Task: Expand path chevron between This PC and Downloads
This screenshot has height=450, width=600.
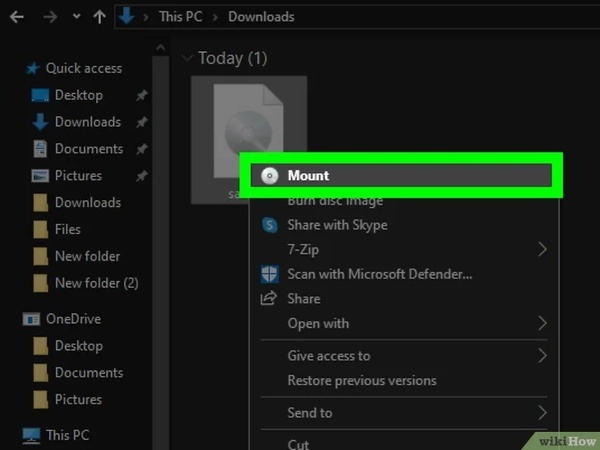Action: pos(215,17)
